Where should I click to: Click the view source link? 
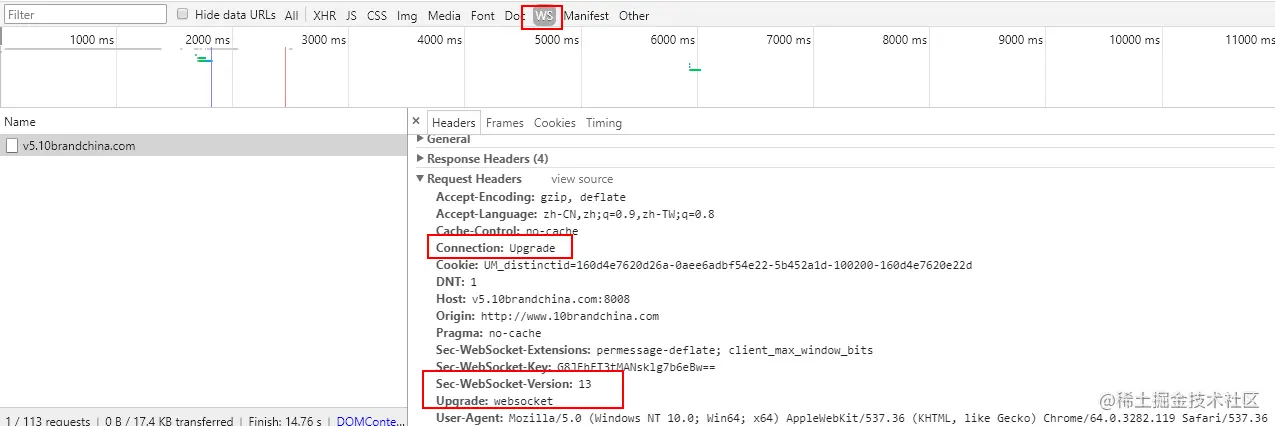pyautogui.click(x=582, y=179)
